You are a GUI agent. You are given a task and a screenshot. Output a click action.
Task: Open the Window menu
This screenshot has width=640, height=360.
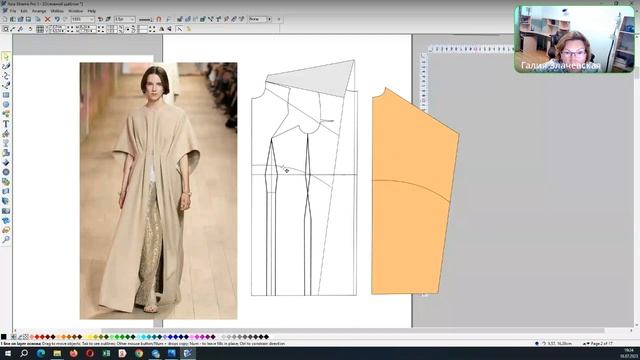(76, 11)
